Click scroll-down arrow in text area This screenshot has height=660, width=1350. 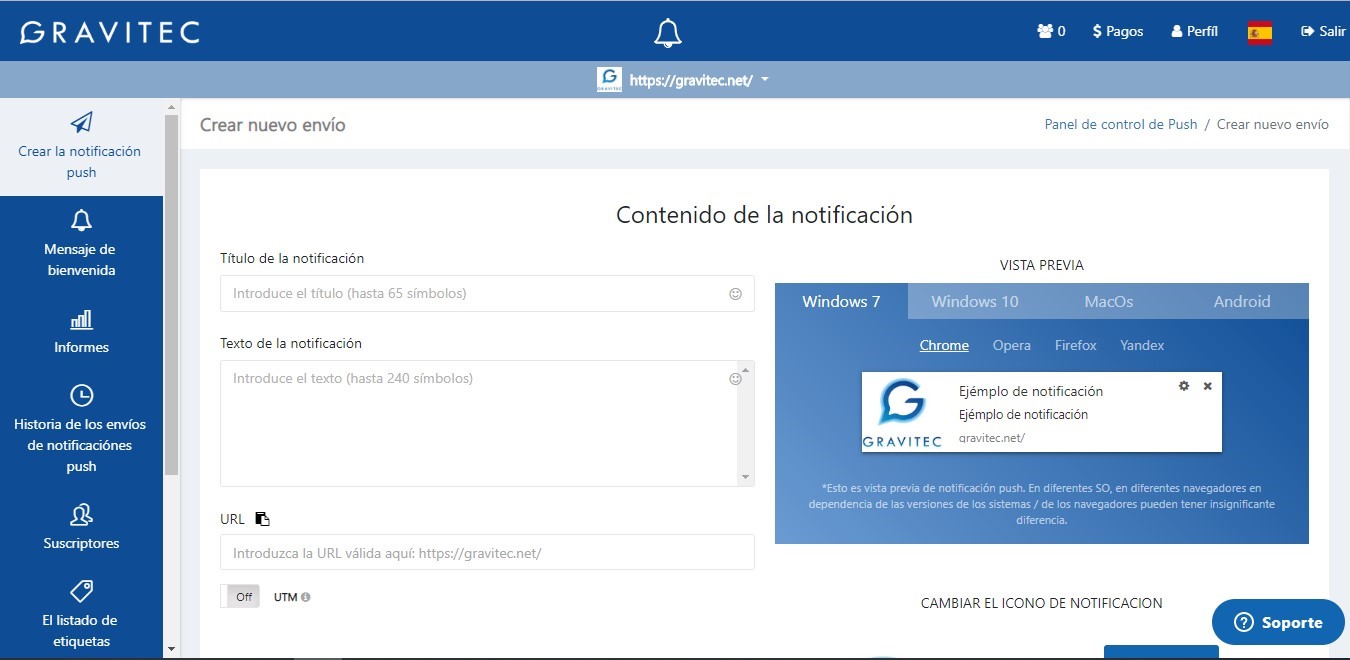(x=745, y=478)
